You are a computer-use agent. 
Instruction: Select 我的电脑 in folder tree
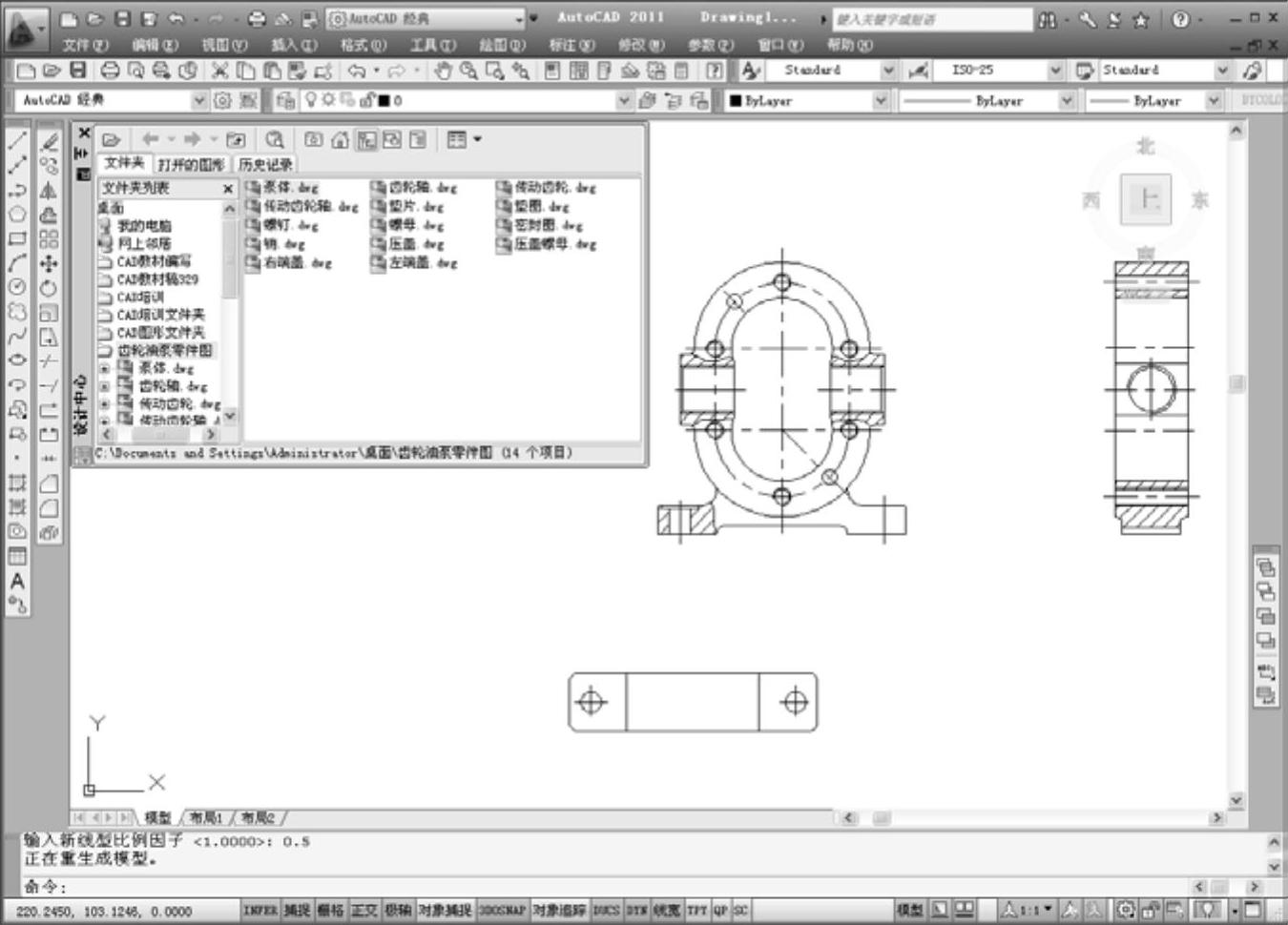[x=144, y=226]
